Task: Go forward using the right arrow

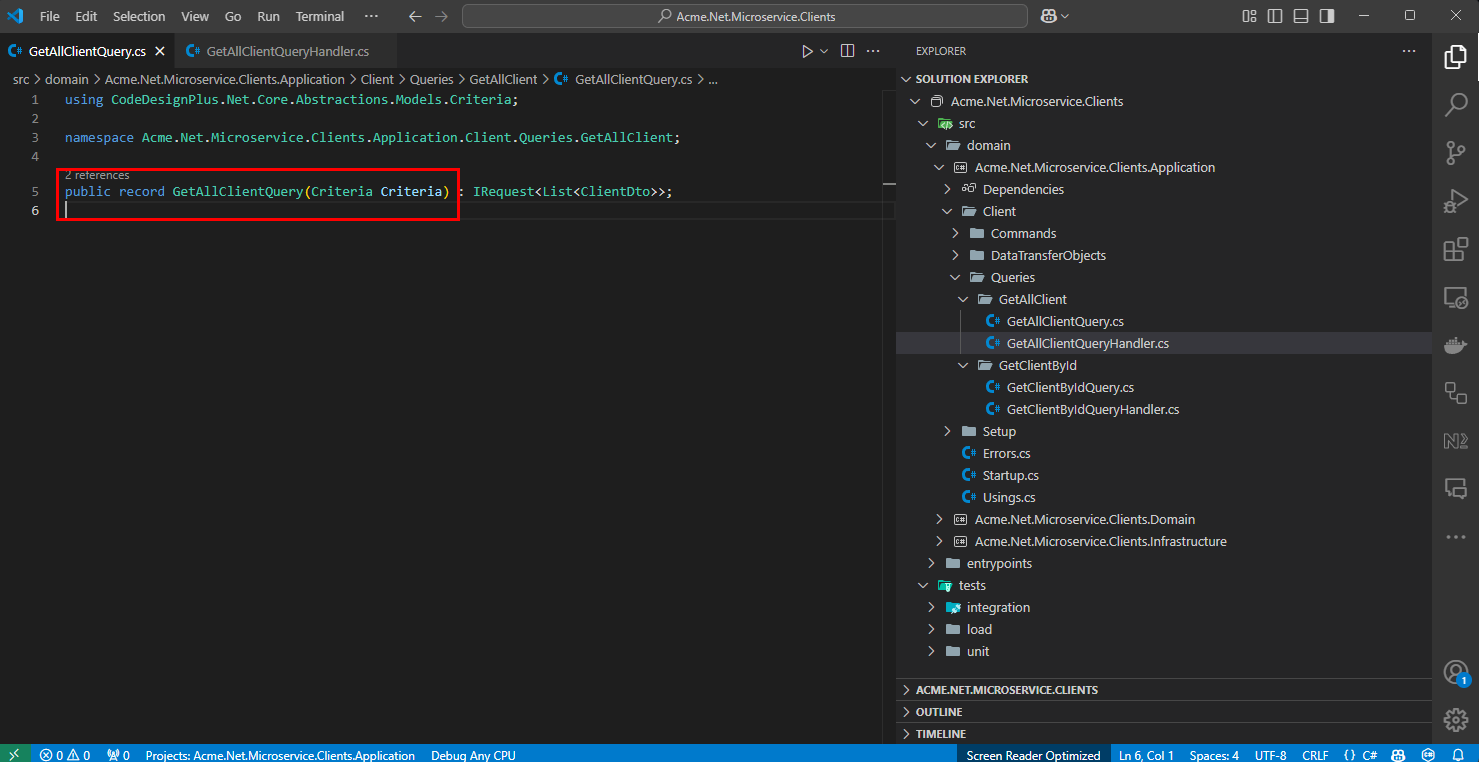Action: coord(441,16)
